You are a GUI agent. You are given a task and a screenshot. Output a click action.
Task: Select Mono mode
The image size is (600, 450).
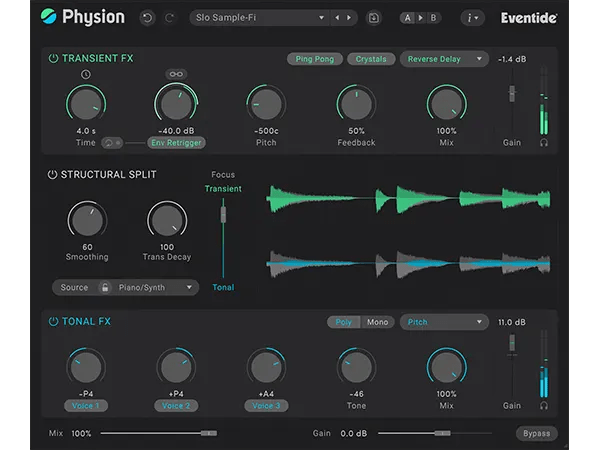(377, 322)
